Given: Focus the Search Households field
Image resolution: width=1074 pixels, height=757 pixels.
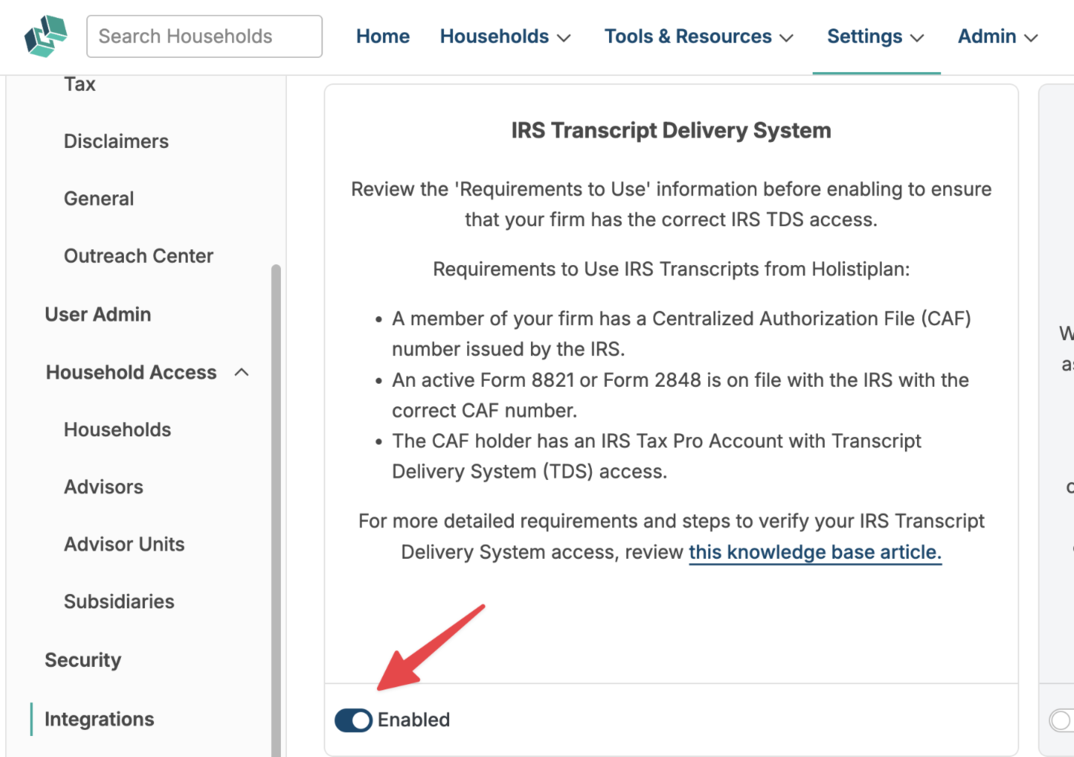Looking at the screenshot, I should (x=204, y=36).
